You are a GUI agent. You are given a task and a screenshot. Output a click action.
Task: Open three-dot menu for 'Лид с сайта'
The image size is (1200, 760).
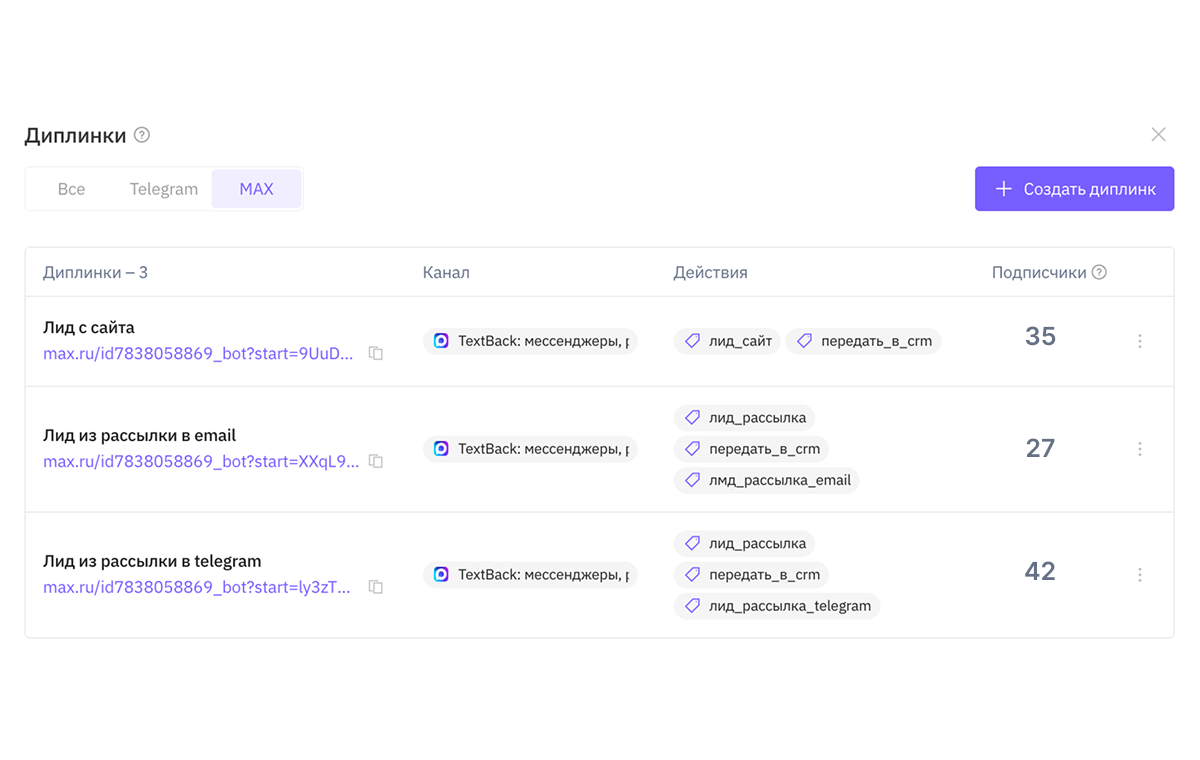coord(1139,341)
